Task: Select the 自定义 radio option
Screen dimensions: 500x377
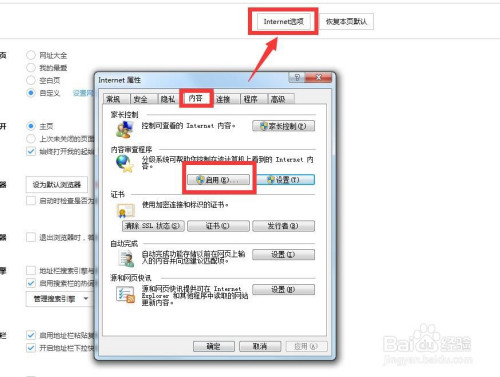Action: [31, 93]
